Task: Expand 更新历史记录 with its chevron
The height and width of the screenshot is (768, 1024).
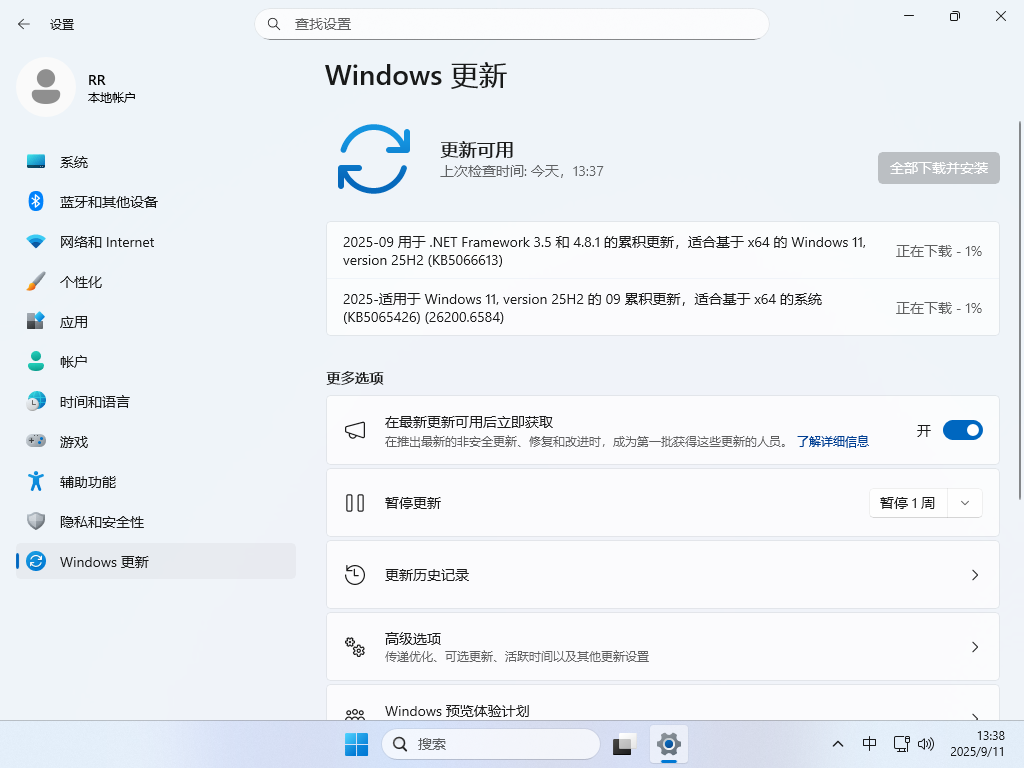Action: (x=975, y=575)
